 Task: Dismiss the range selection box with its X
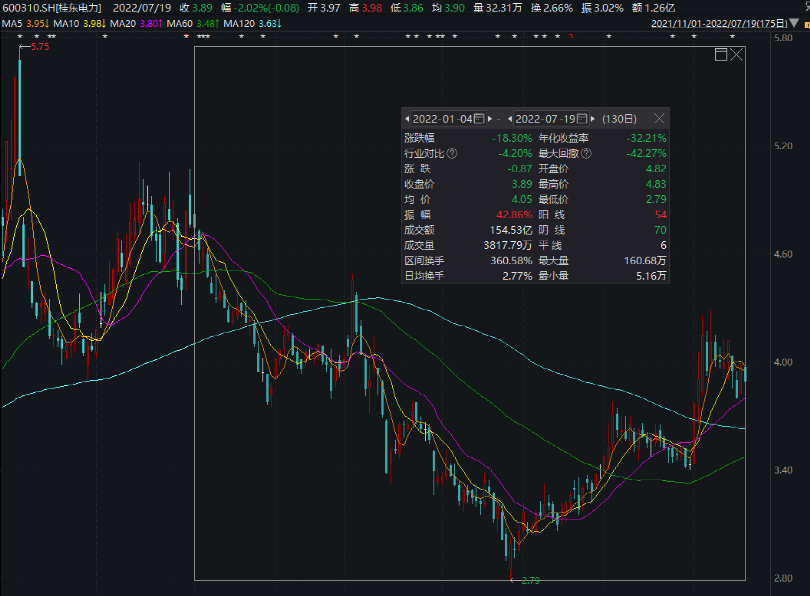click(x=737, y=55)
